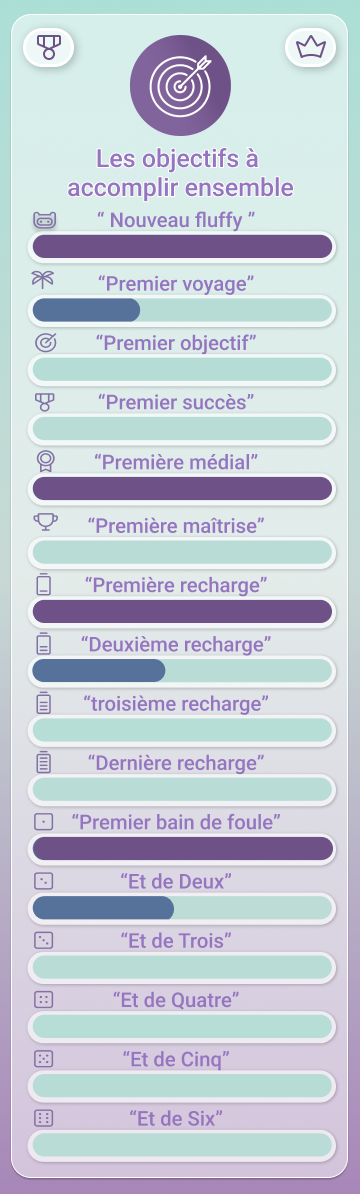Click the palm tree icon beside Premier voyage
Viewport: 360px width, 1194px height.
tap(43, 280)
